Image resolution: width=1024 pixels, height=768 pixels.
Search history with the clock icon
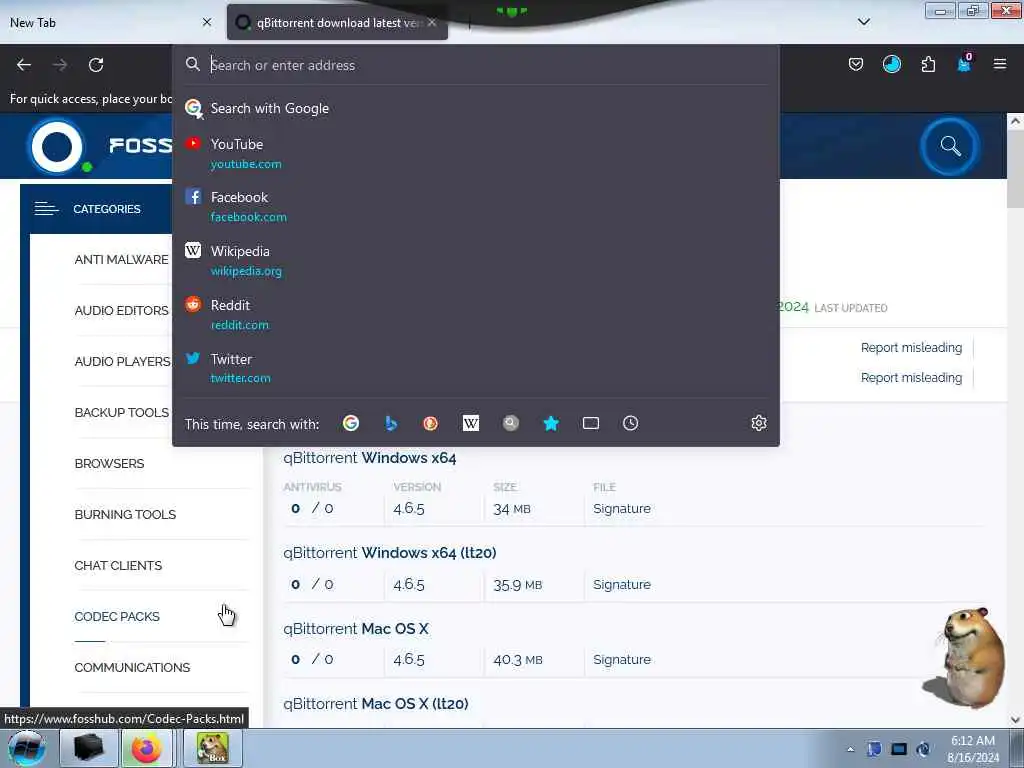tap(630, 423)
